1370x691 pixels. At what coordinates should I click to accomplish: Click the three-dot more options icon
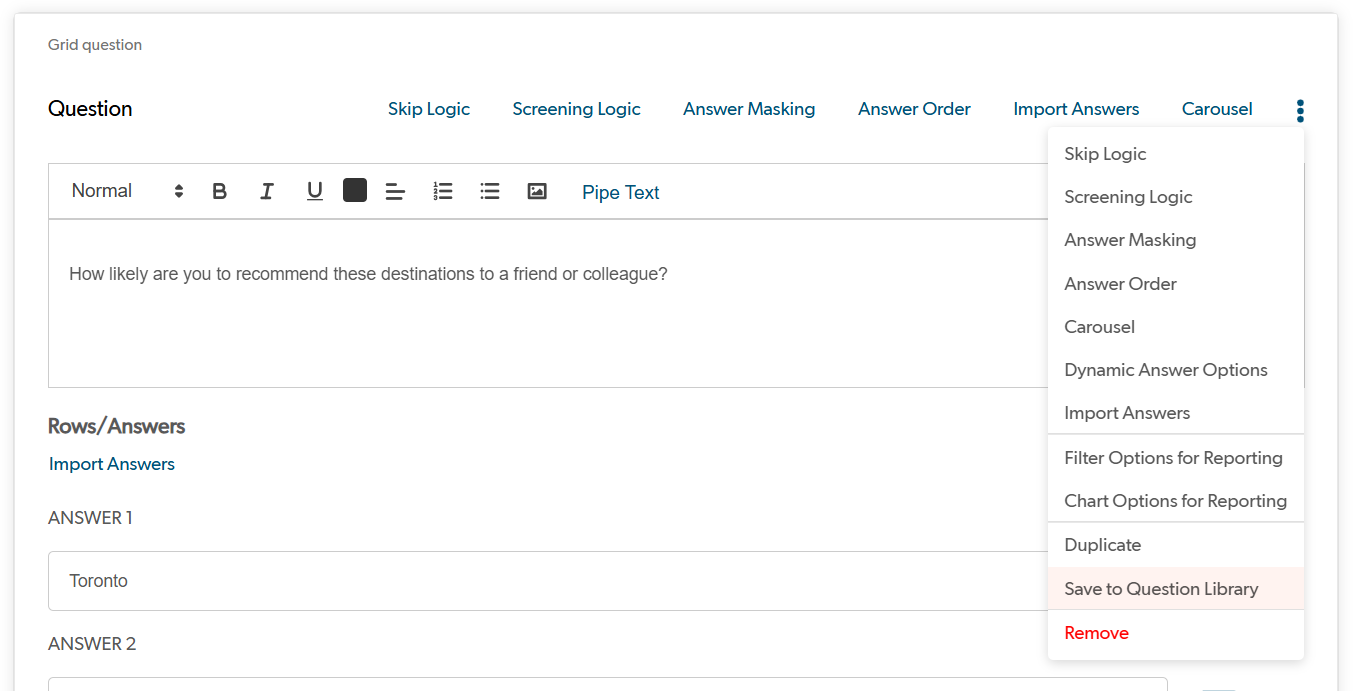coord(1300,110)
